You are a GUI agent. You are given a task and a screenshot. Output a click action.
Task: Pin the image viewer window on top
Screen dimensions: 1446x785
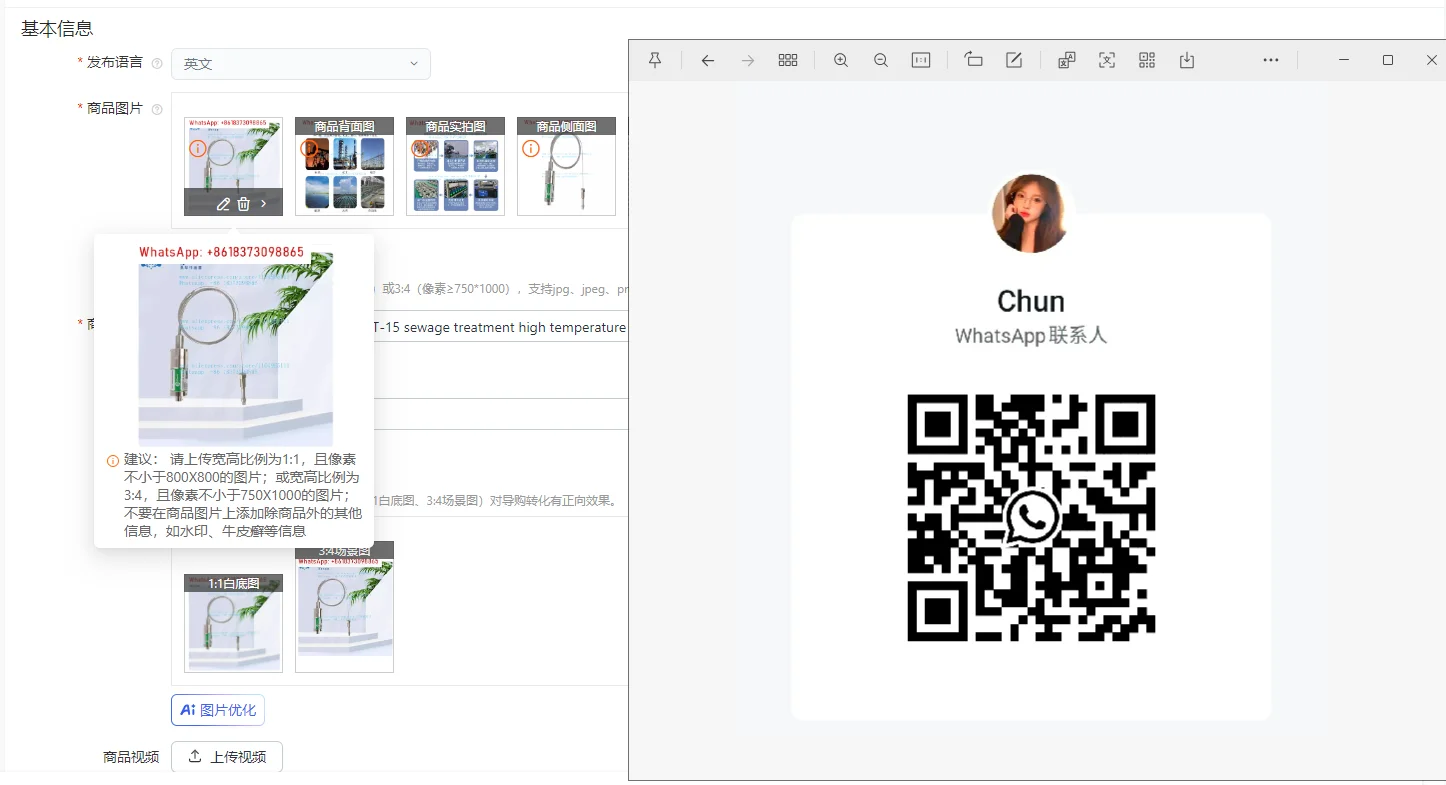pyautogui.click(x=655, y=60)
